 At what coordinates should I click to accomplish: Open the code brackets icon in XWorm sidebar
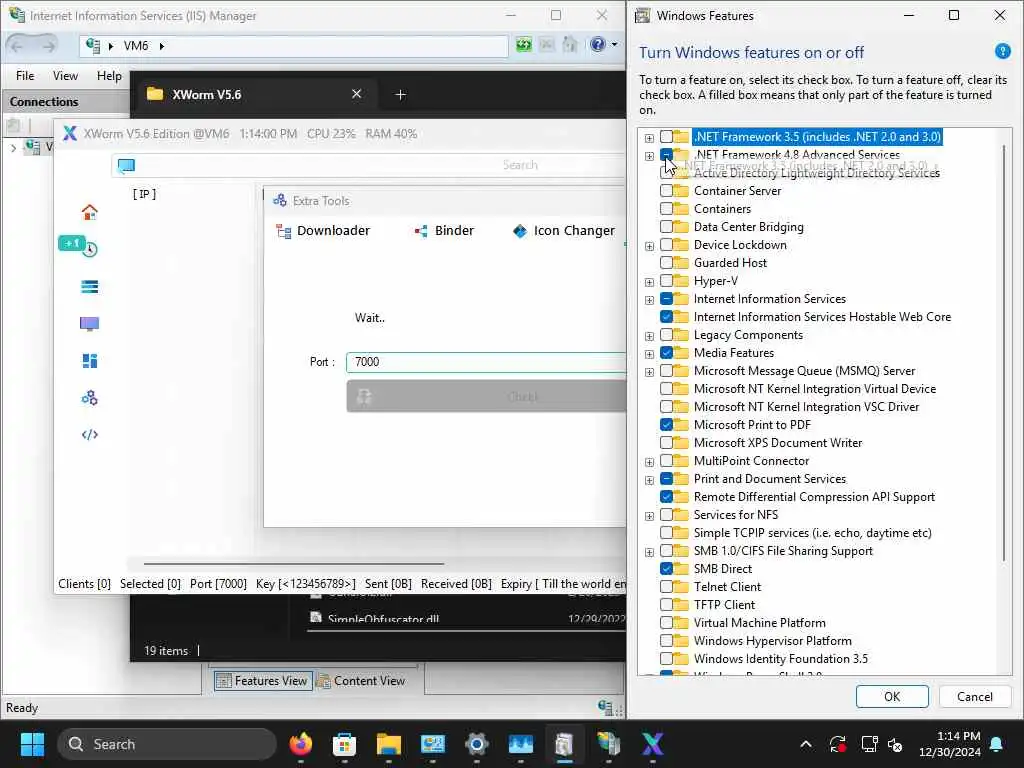[89, 434]
